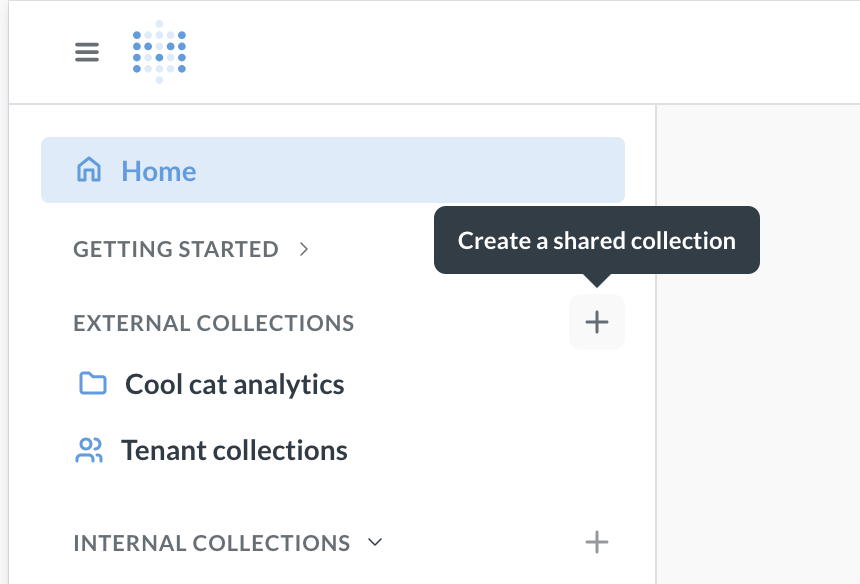Click the downward chevron next to Internal Collections

click(375, 542)
